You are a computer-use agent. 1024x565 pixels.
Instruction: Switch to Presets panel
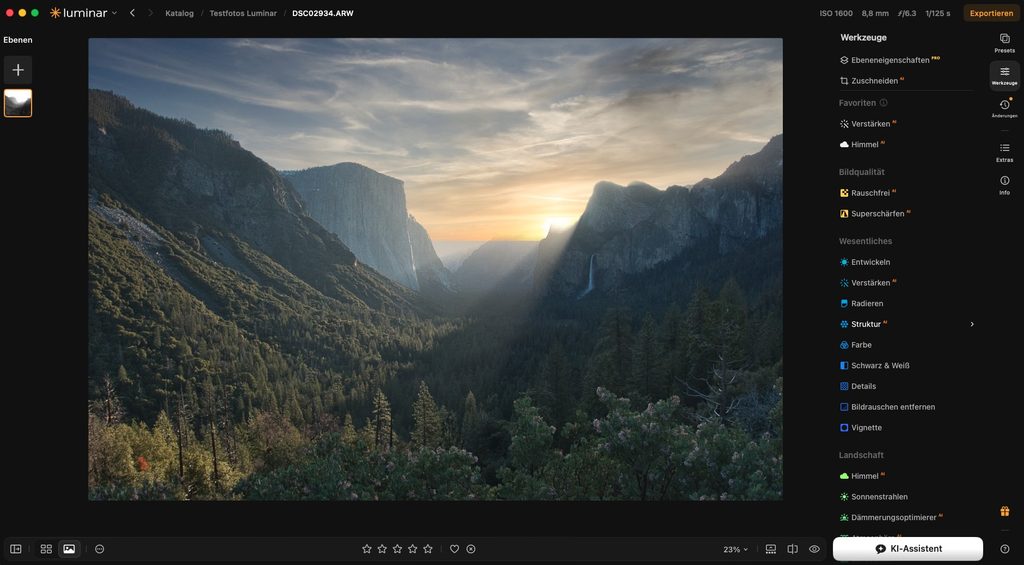coord(1004,43)
